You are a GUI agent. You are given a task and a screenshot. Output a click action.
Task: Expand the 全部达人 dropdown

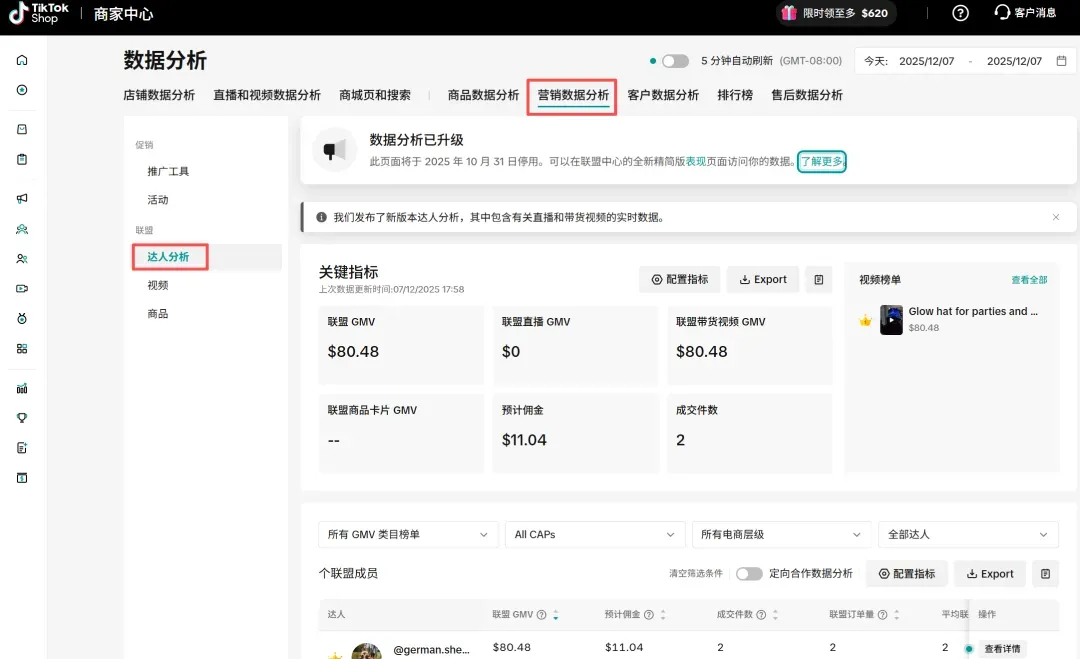pyautogui.click(x=968, y=534)
